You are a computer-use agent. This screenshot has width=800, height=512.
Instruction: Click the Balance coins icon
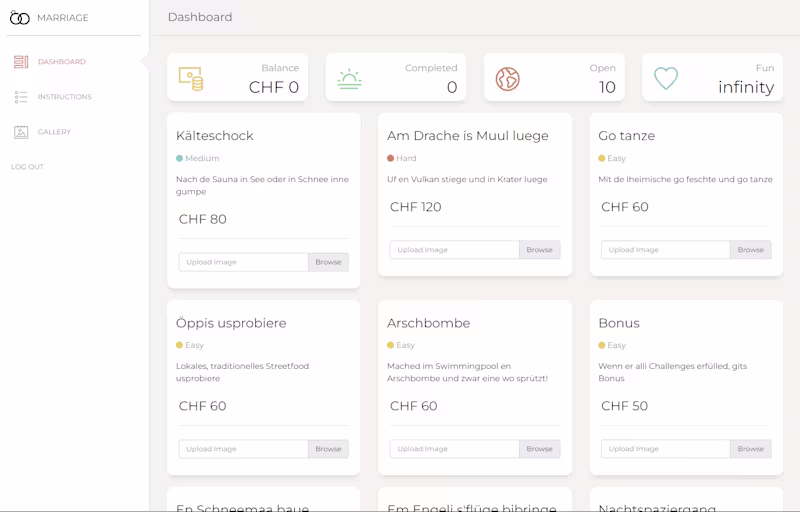coord(190,78)
